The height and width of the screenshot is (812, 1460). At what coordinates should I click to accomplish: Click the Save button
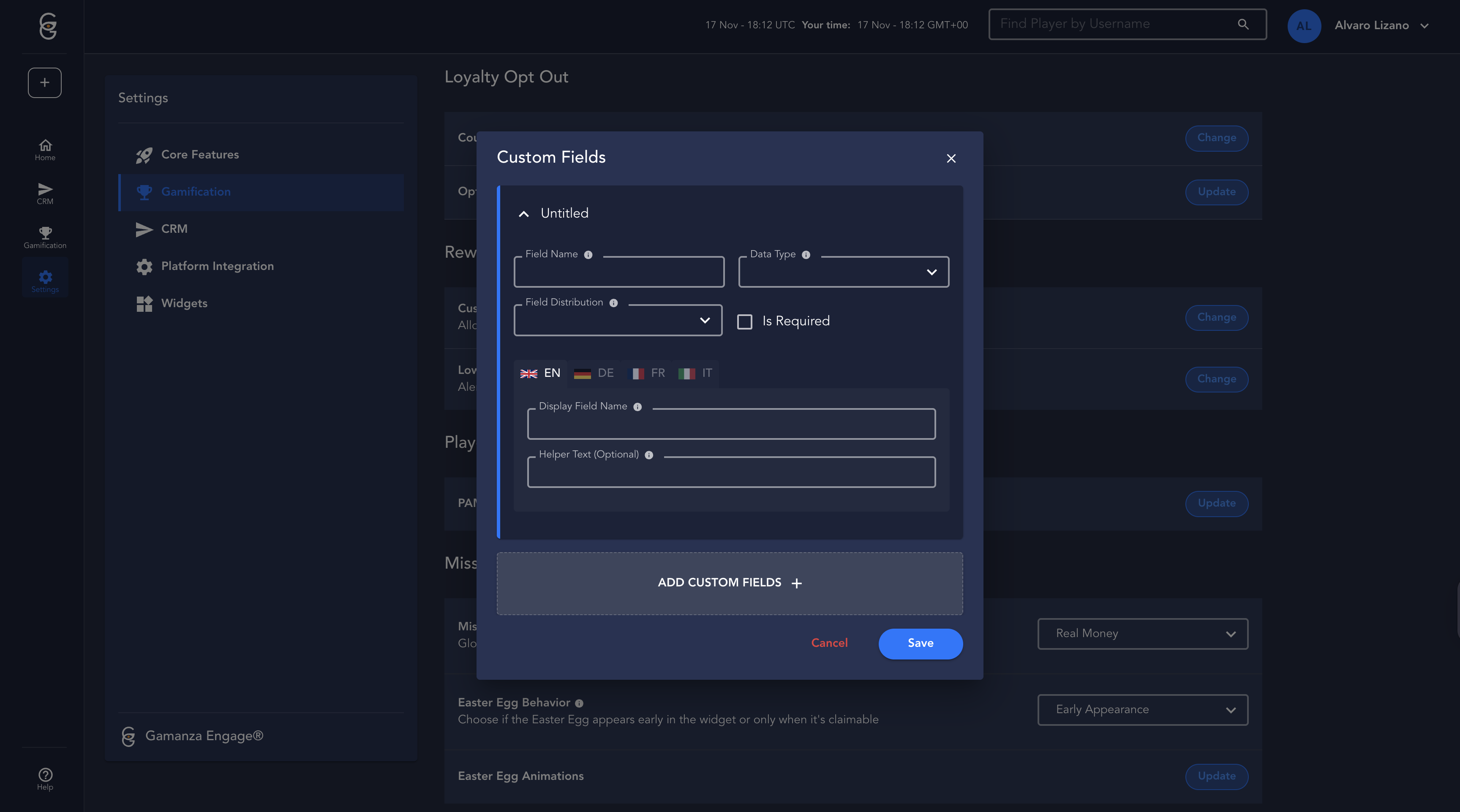(920, 643)
